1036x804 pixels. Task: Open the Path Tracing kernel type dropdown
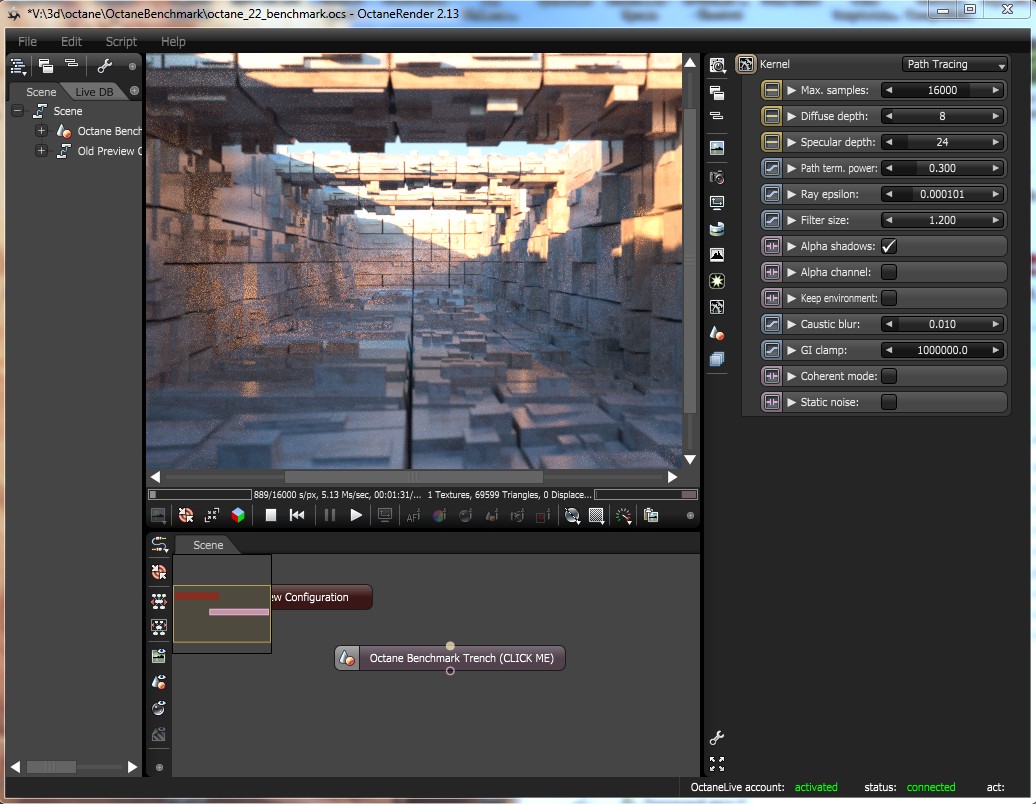(955, 64)
